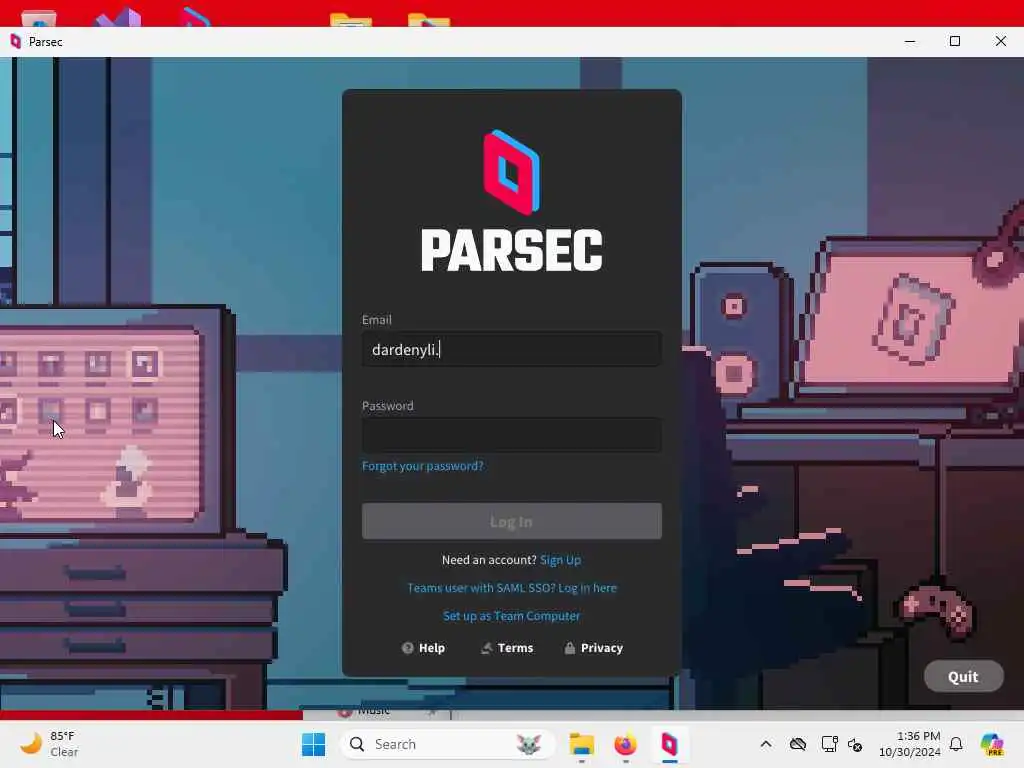Maximize the Parsec window
The image size is (1024, 768).
click(955, 42)
